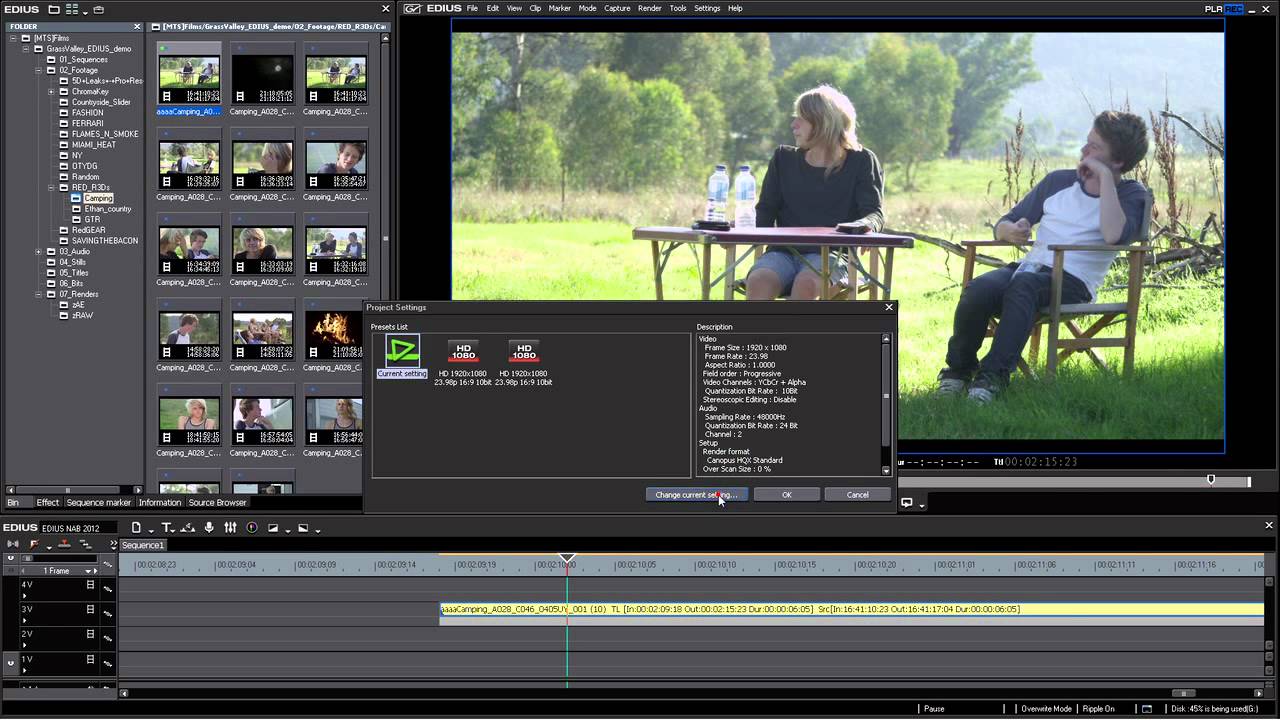Select the yellow aaaaCamping clip on track 3V
Screen dimensions: 1280x720
852,609
